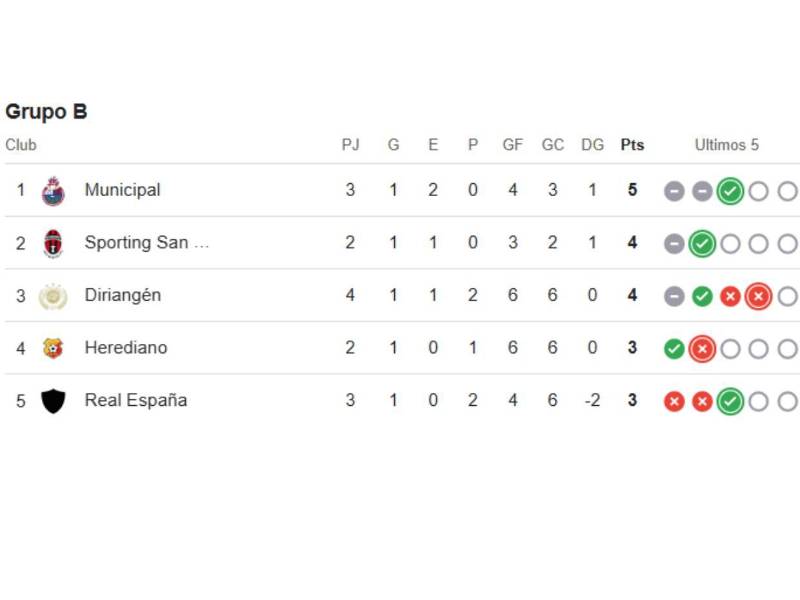Screen dimensions: 800x600
Task: Click the GF column header
Action: 512,144
